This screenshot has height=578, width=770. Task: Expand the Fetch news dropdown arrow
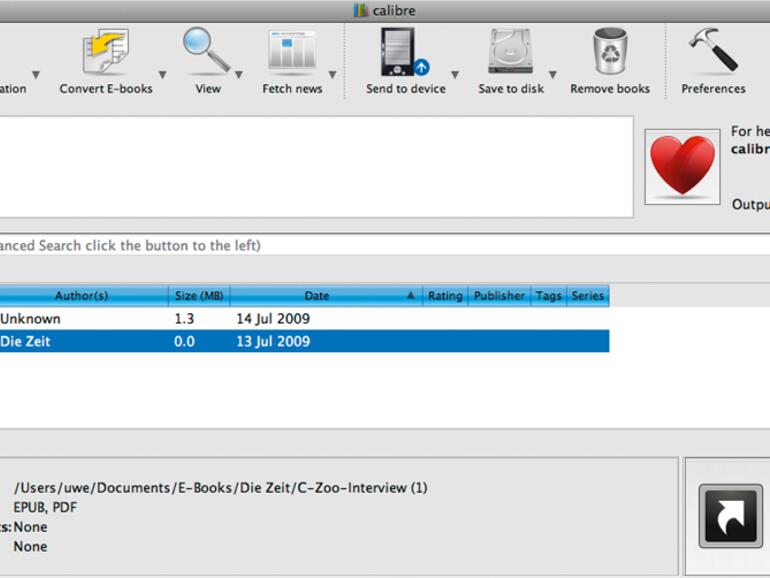(x=332, y=75)
